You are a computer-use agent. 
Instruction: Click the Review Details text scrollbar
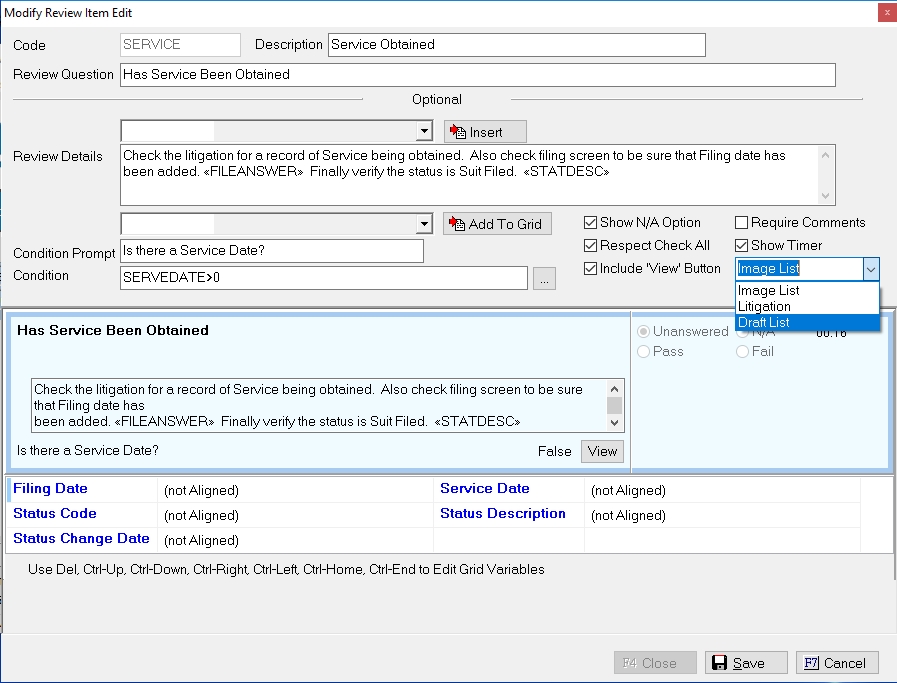point(826,175)
